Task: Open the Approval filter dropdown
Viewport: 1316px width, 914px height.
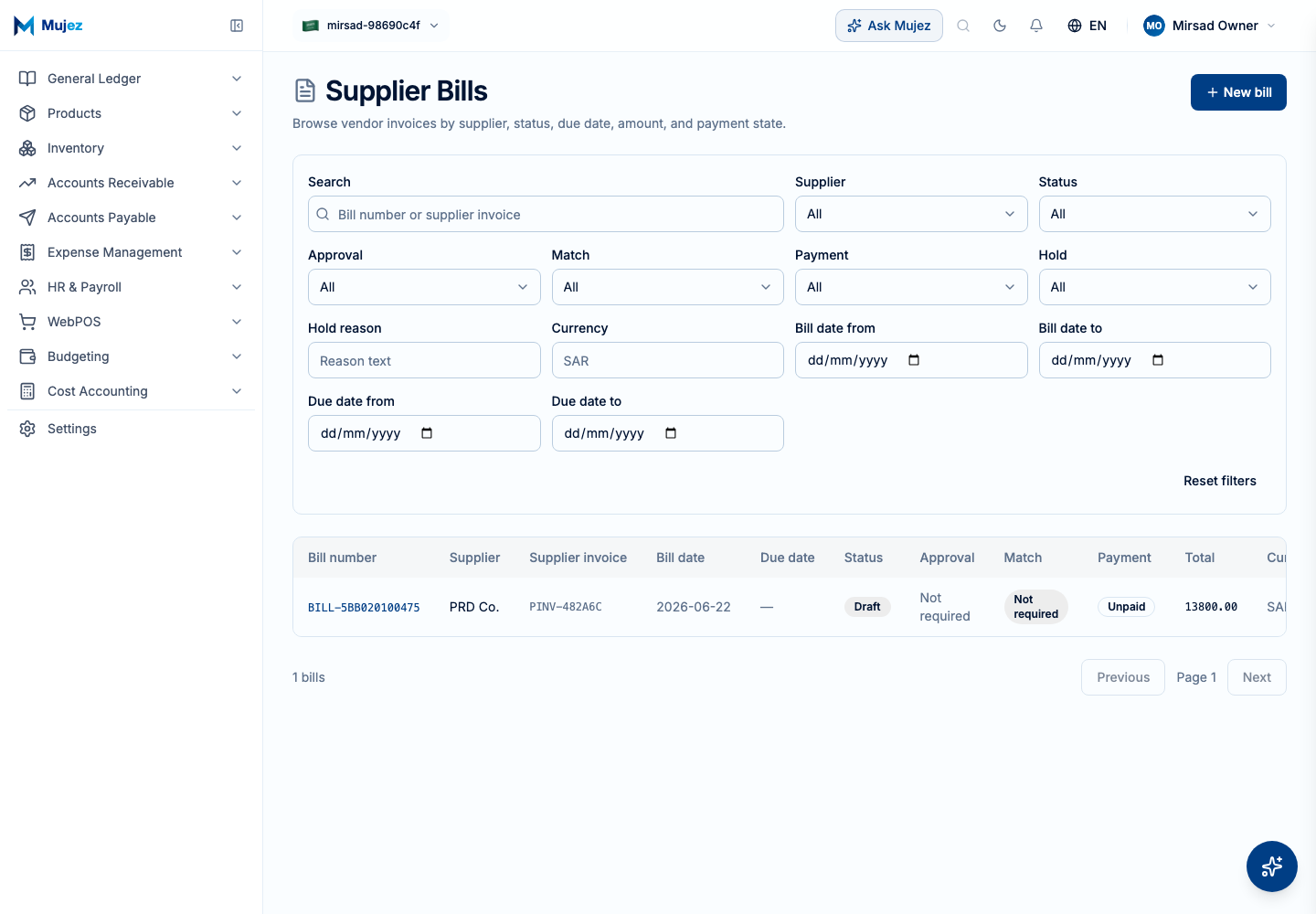Action: 424,287
